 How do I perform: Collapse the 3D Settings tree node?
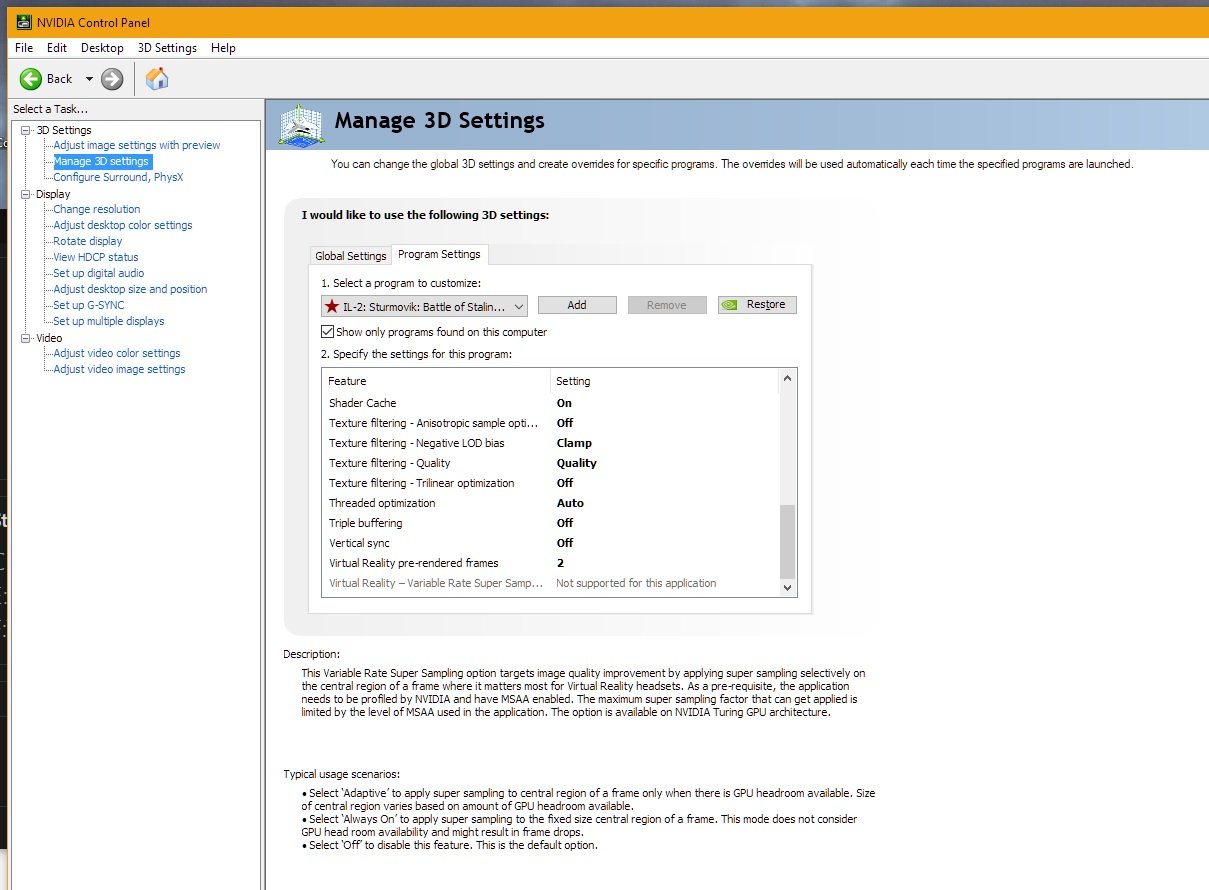pos(26,130)
